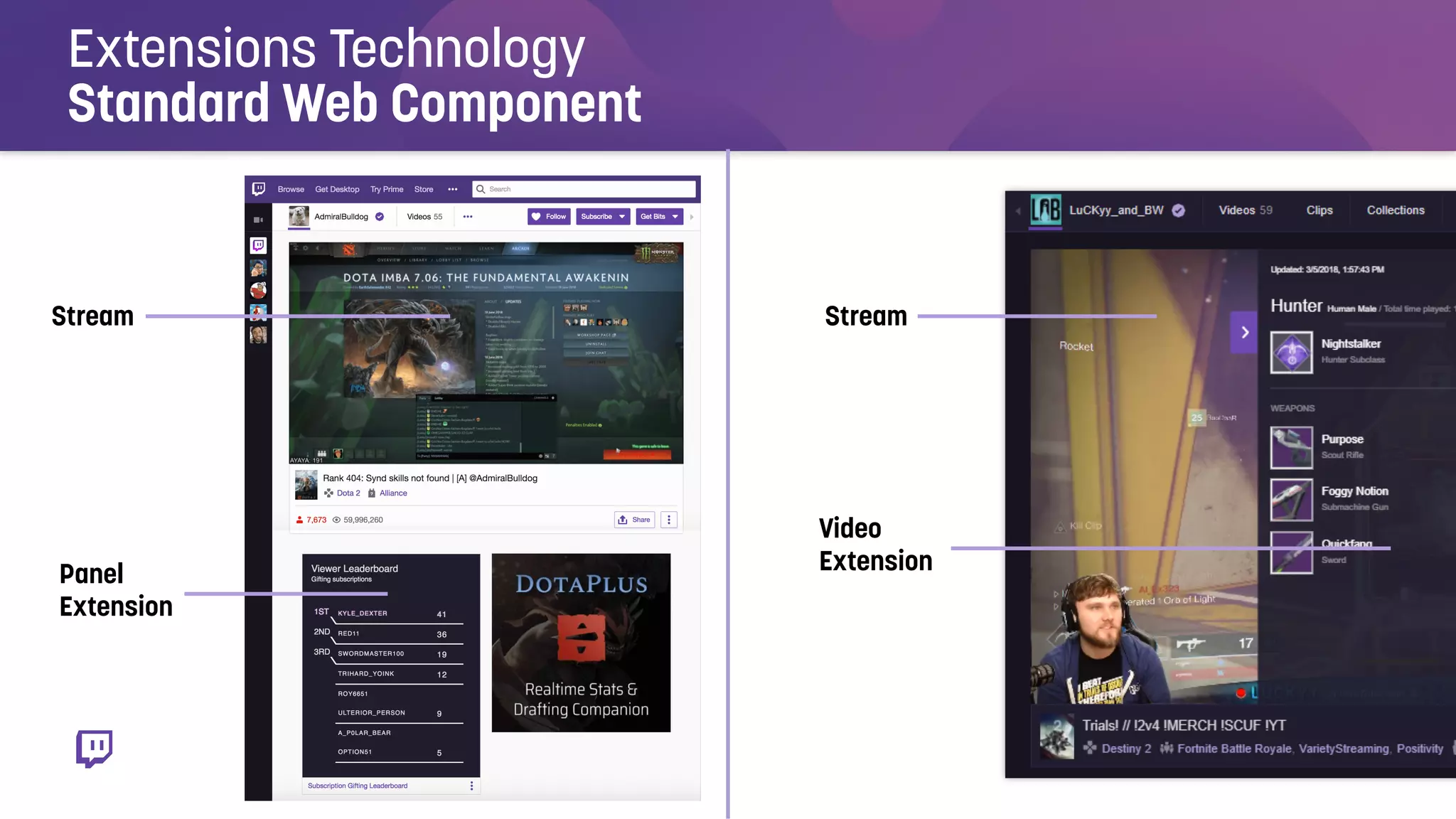1456x819 pixels.
Task: Switch to the Videos 59 tab
Action: [1246, 210]
